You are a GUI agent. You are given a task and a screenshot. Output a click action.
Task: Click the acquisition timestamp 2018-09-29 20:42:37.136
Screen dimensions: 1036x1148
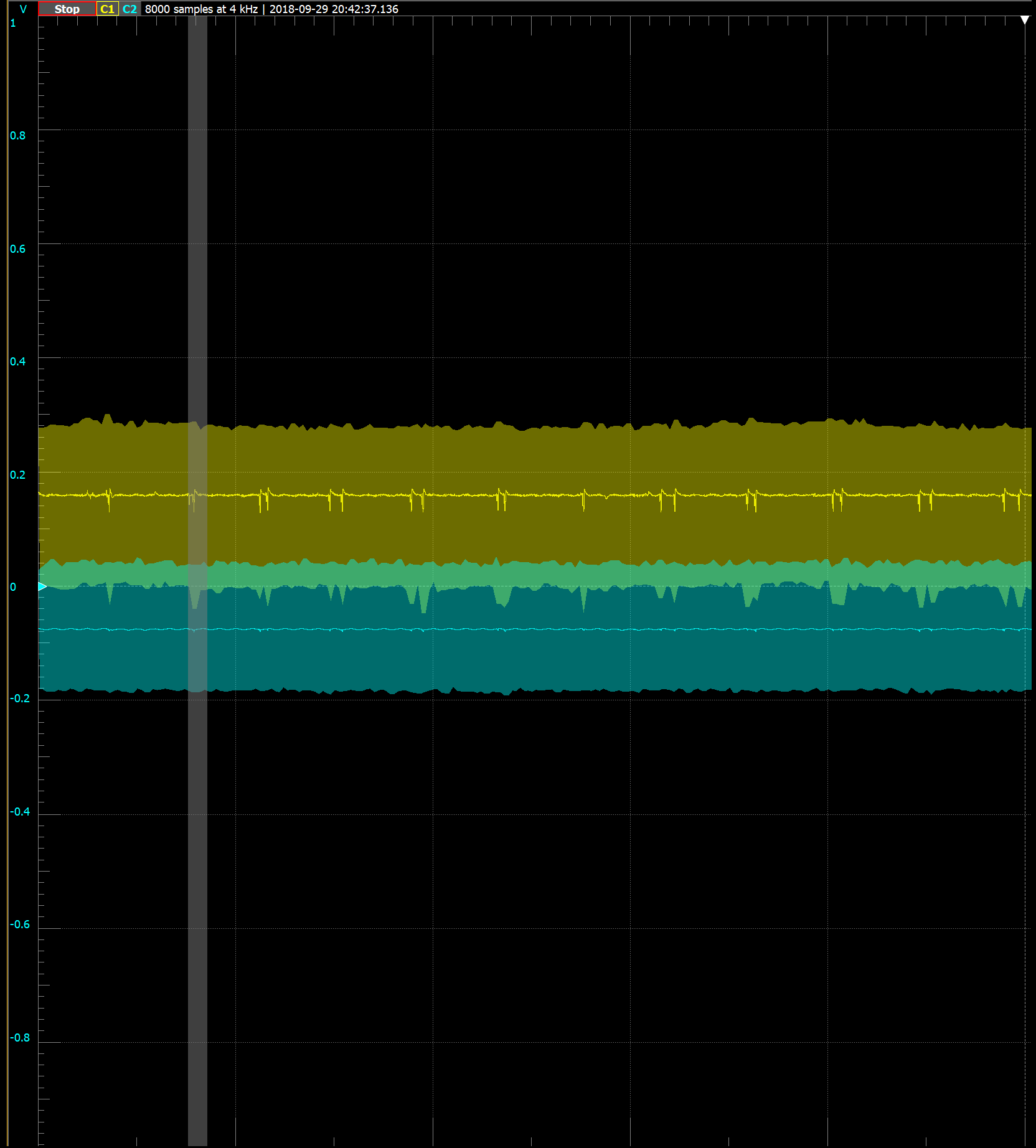(334, 9)
